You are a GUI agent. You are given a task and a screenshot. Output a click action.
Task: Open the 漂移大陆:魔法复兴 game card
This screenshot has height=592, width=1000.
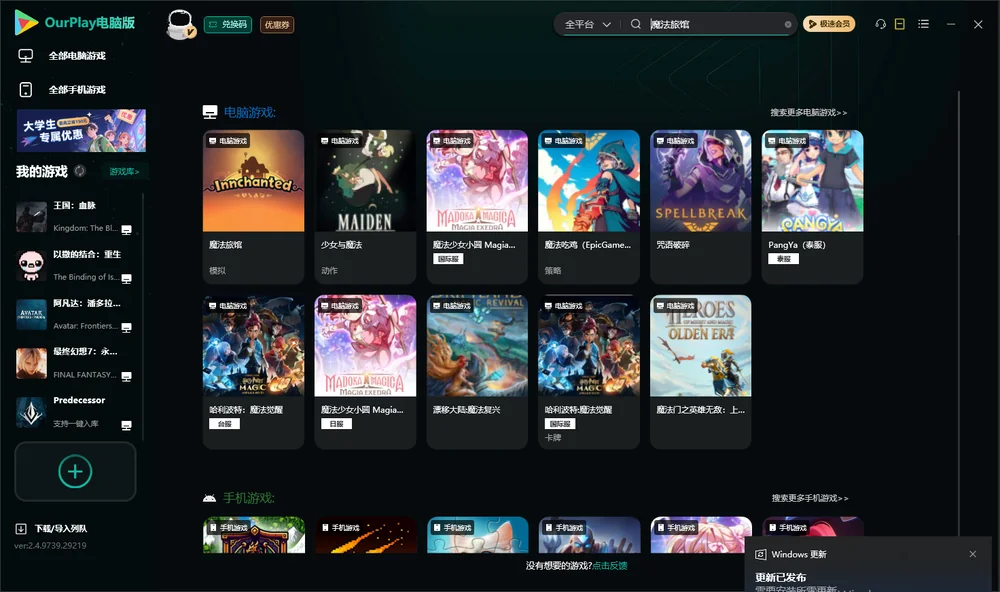point(477,372)
